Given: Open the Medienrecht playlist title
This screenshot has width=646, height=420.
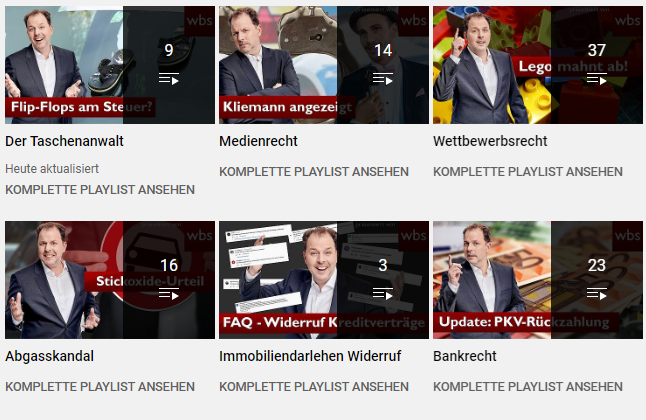Looking at the screenshot, I should [258, 141].
